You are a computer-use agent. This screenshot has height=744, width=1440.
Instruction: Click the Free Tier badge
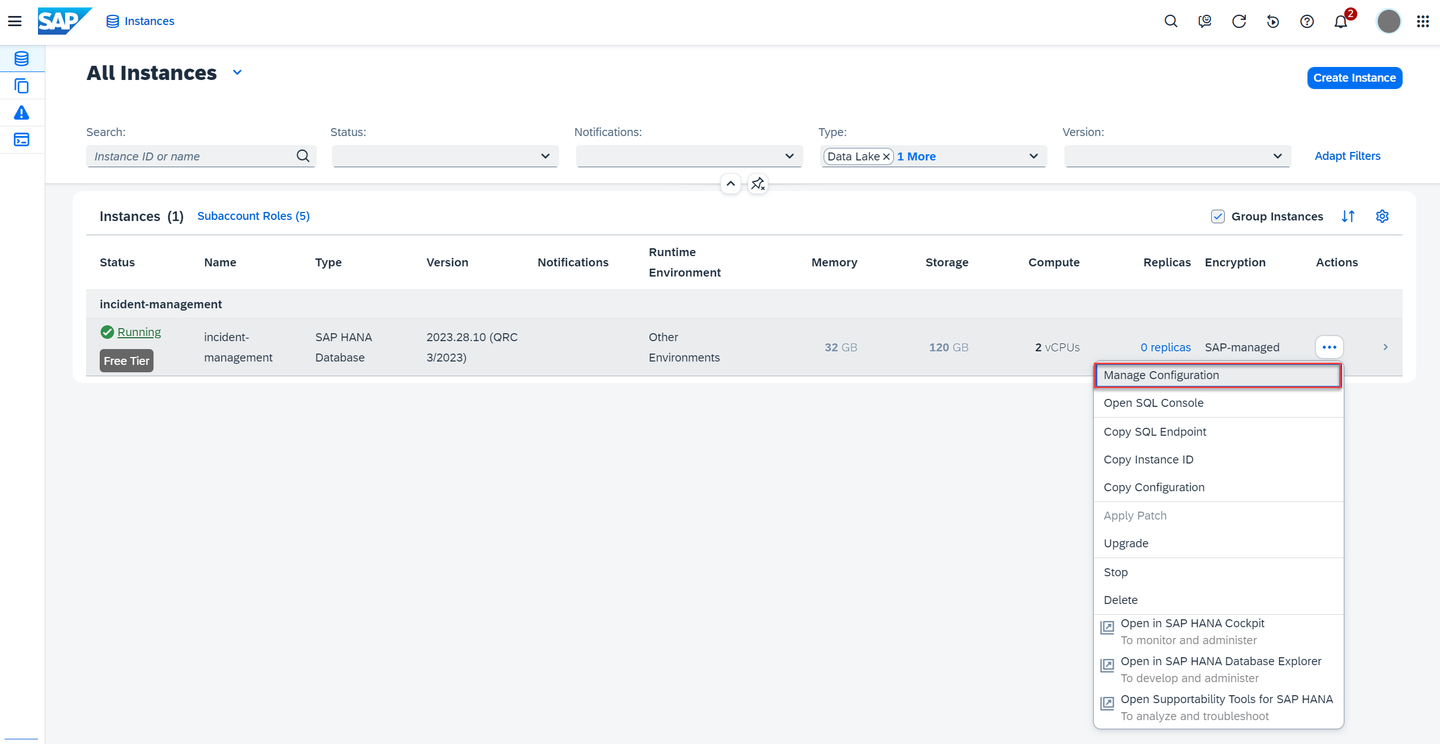pos(127,361)
